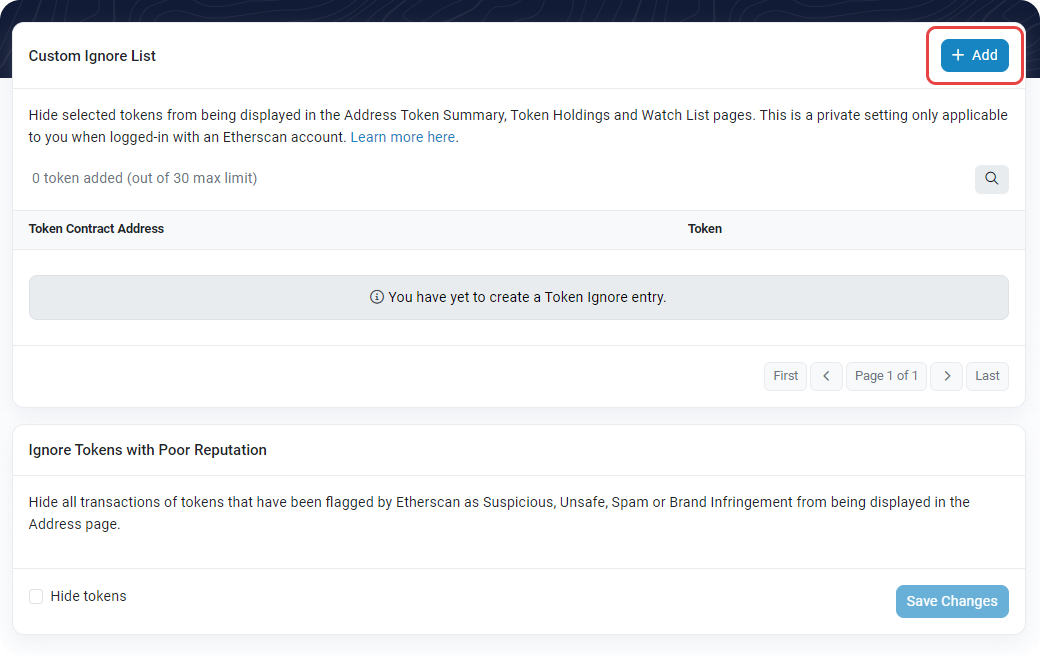The height and width of the screenshot is (655, 1040).
Task: Click the '0 token added' counter text
Action: pos(144,178)
